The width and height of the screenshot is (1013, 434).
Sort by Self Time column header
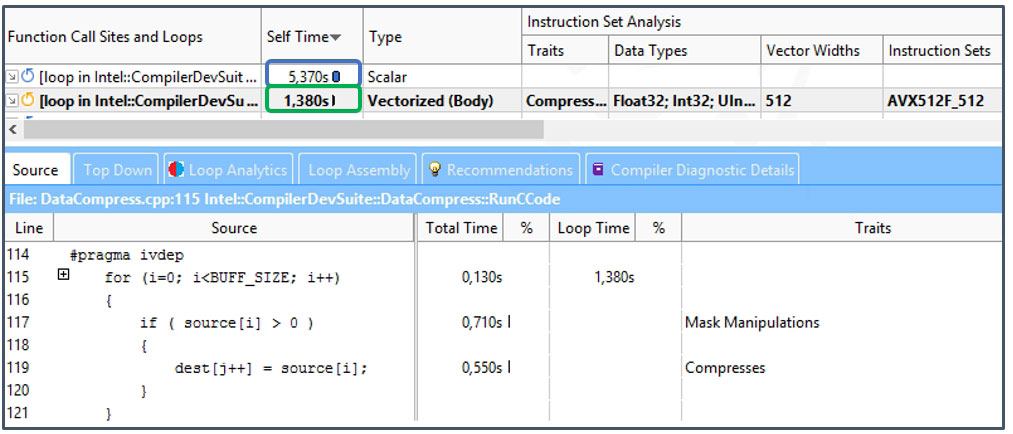pos(312,37)
